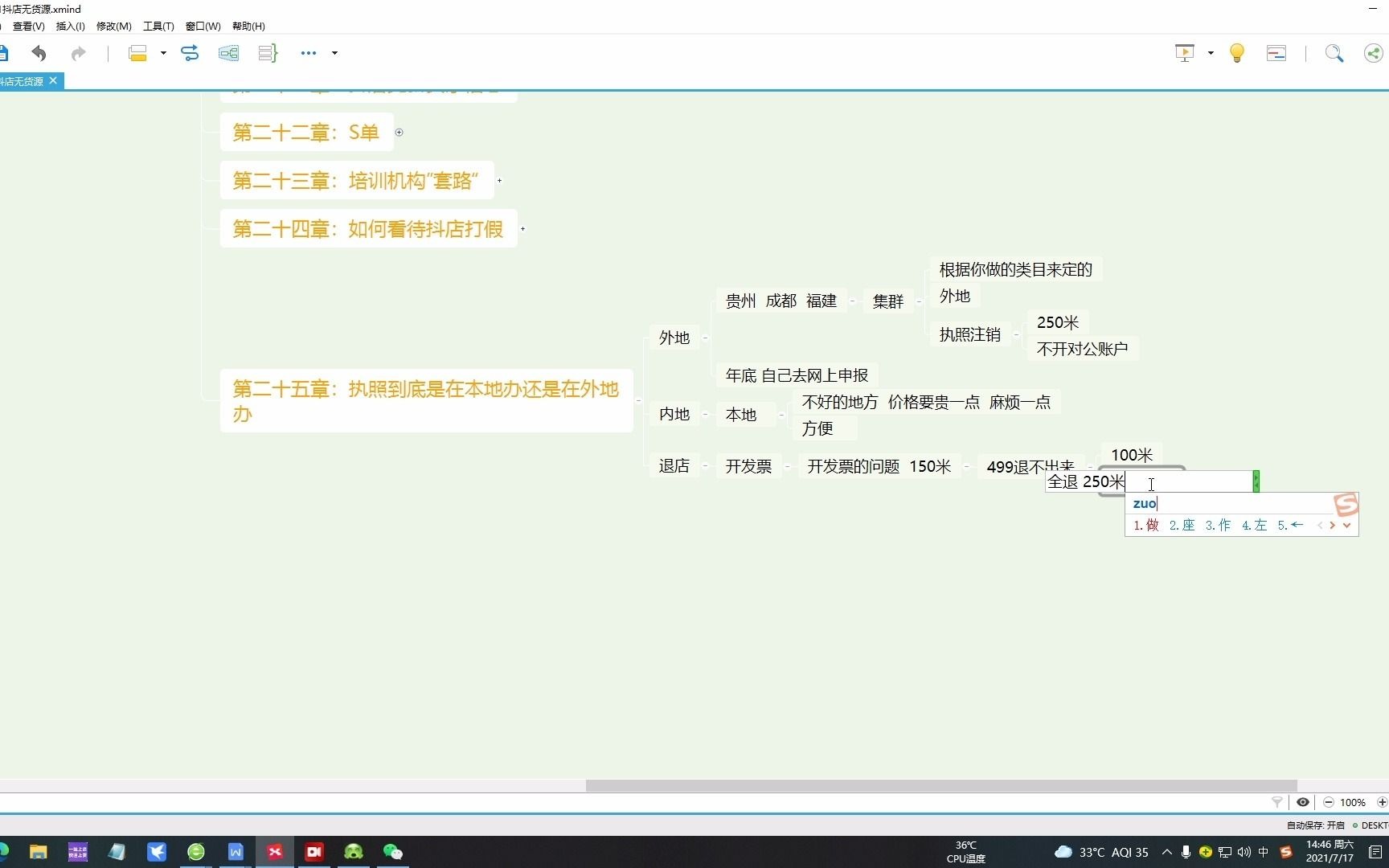Open the presentation mode dropdown arrow

tap(1211, 53)
